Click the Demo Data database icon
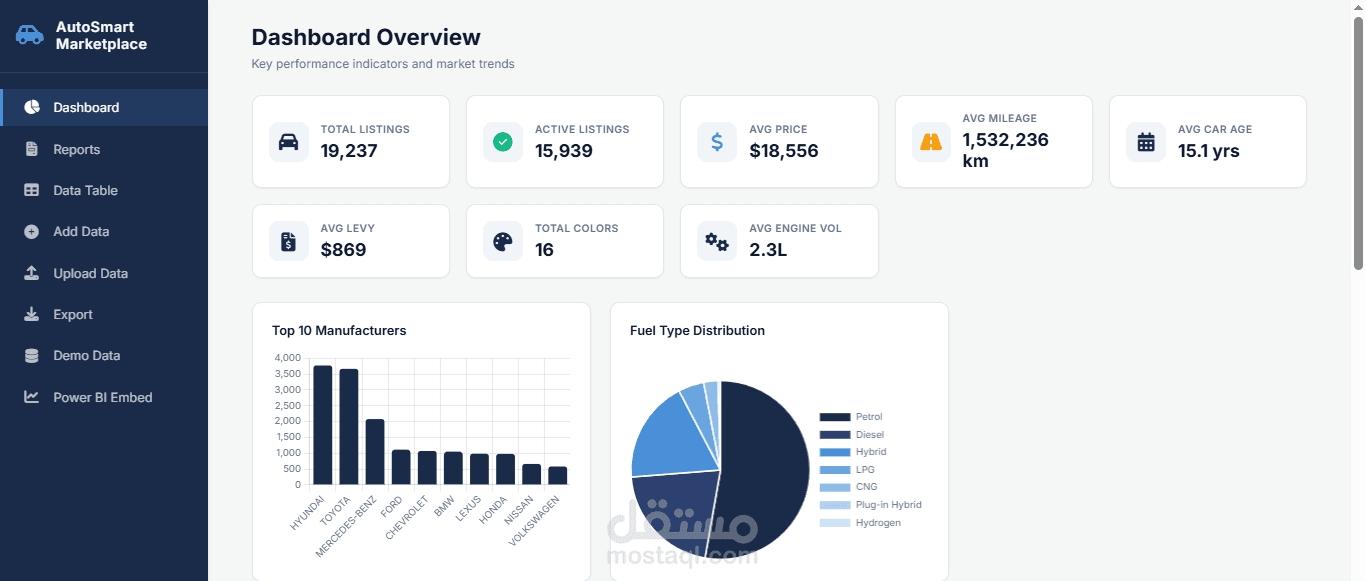 click(32, 355)
